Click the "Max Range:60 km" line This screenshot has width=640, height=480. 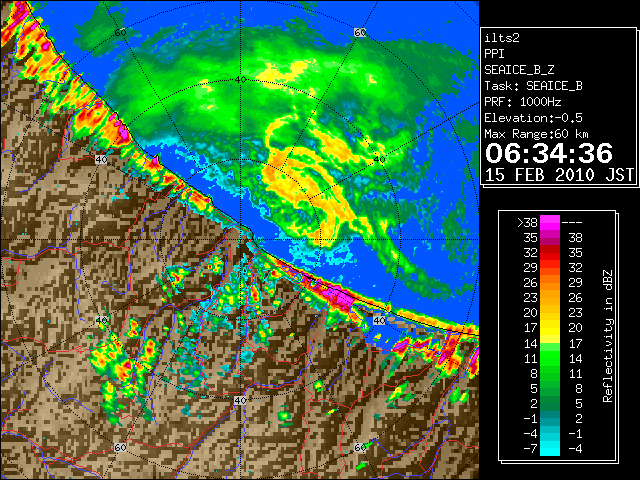536,134
